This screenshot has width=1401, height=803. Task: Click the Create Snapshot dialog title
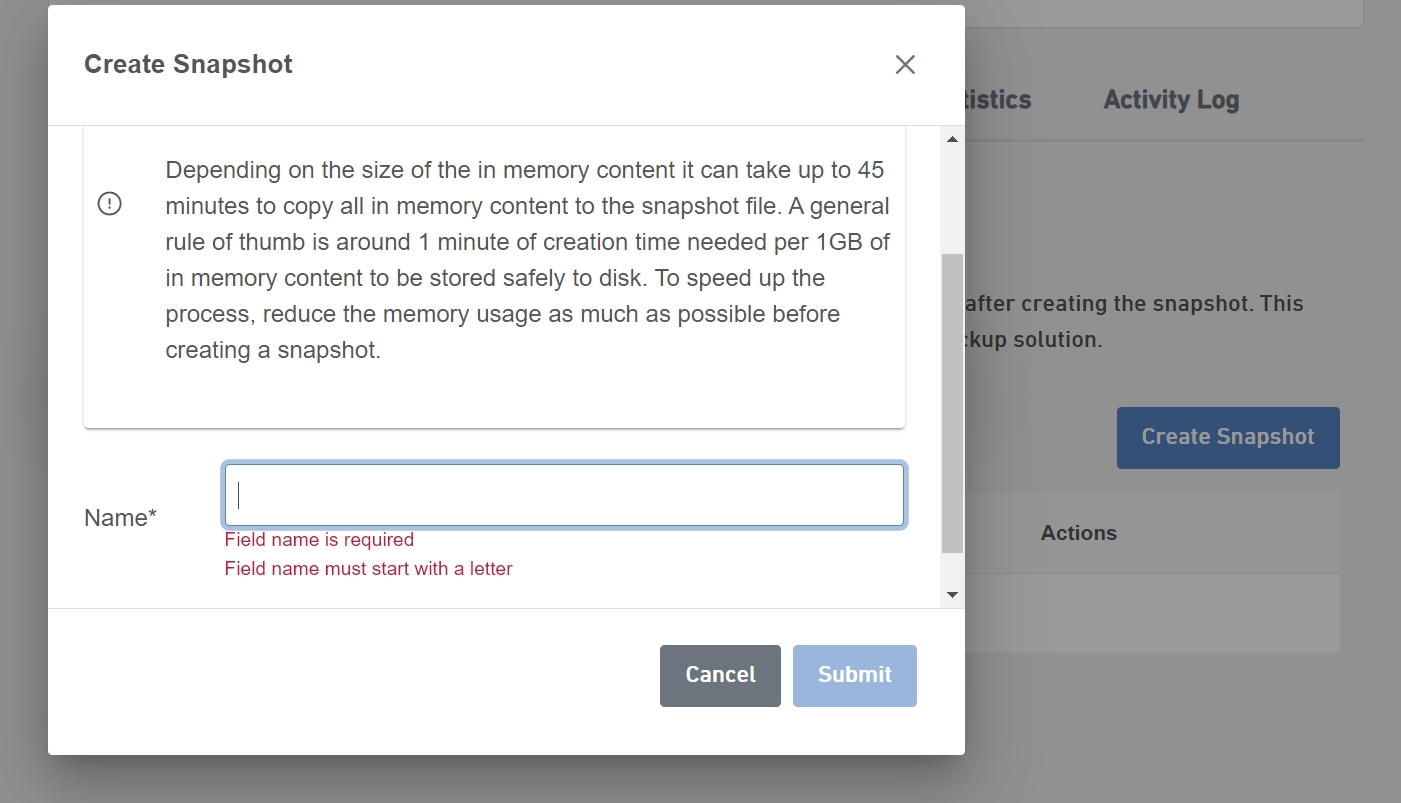click(188, 63)
